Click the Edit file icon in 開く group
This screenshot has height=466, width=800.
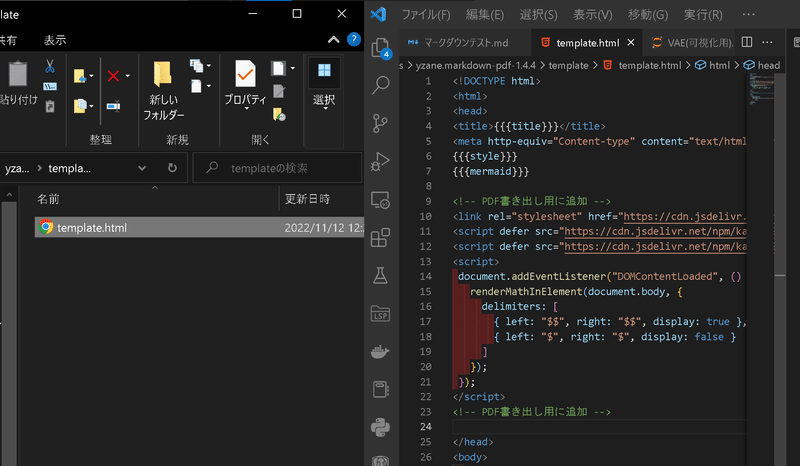coord(279,91)
